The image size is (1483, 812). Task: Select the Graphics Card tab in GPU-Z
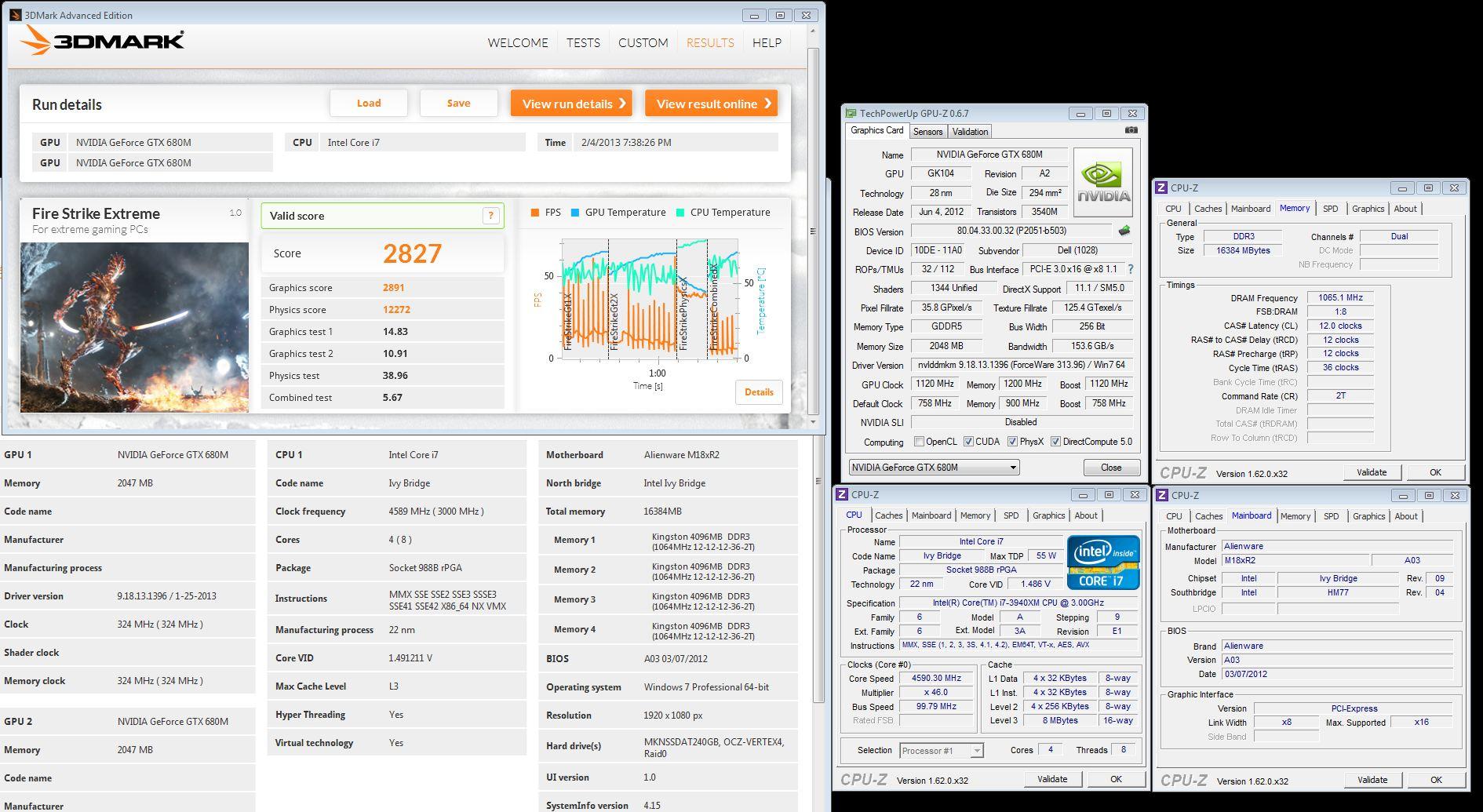[x=877, y=130]
